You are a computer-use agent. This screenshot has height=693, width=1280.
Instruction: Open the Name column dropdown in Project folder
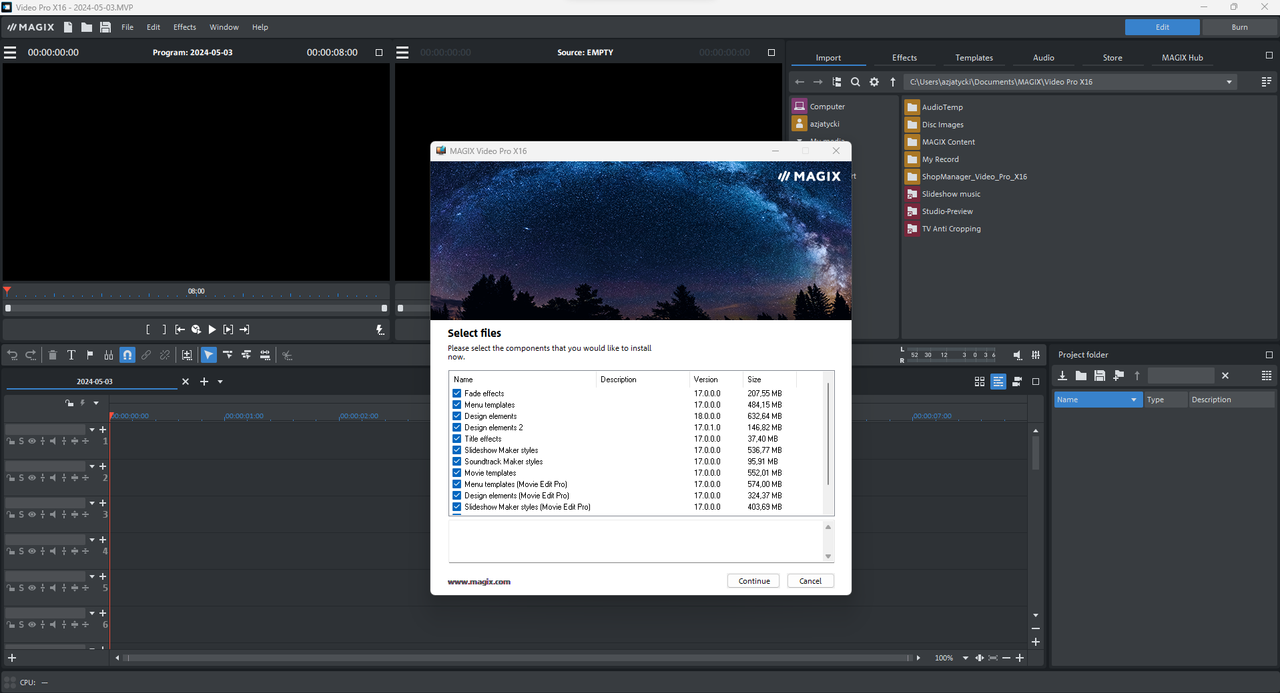point(1134,399)
